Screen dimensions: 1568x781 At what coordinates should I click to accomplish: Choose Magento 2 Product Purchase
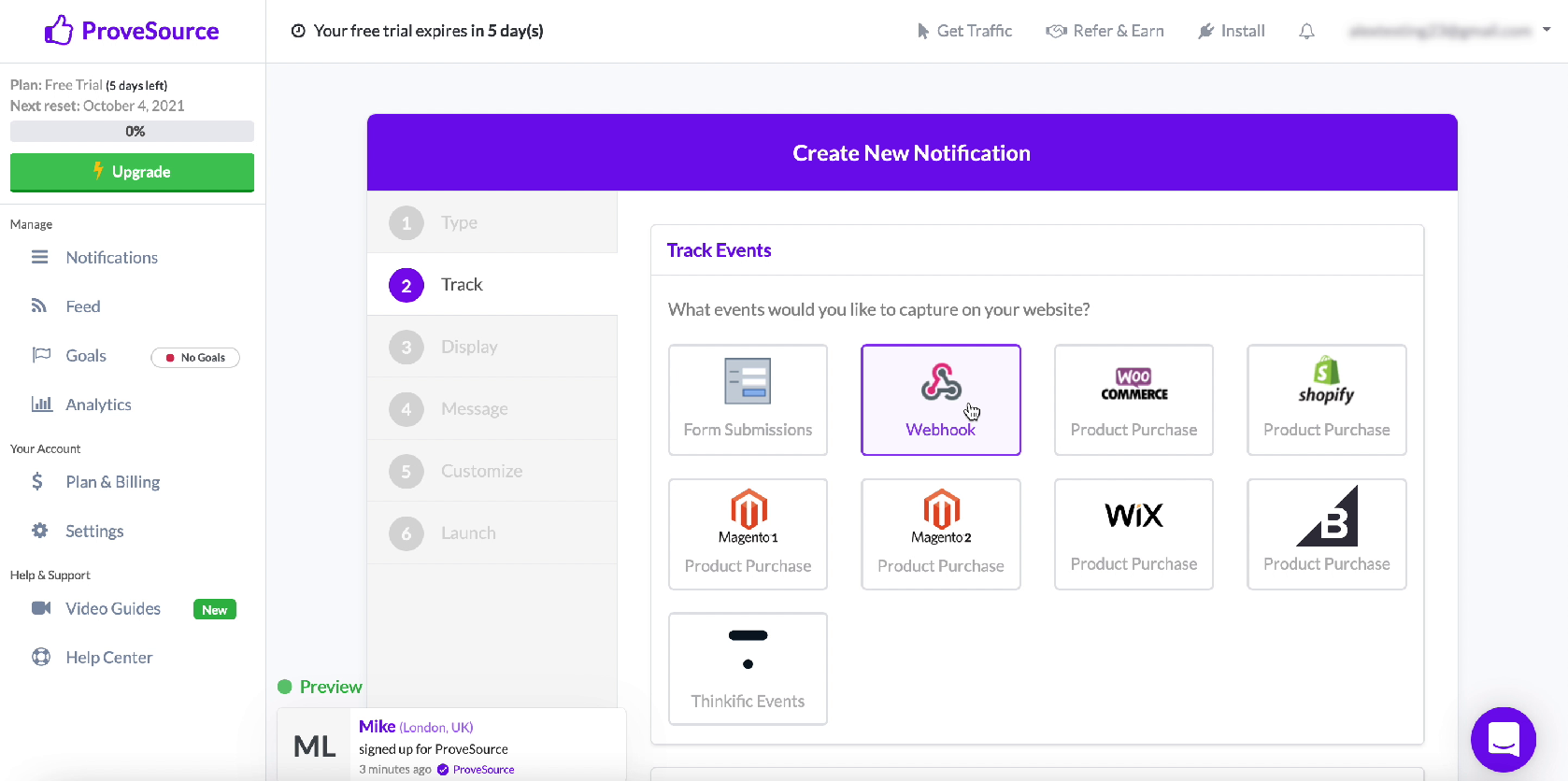click(x=941, y=534)
